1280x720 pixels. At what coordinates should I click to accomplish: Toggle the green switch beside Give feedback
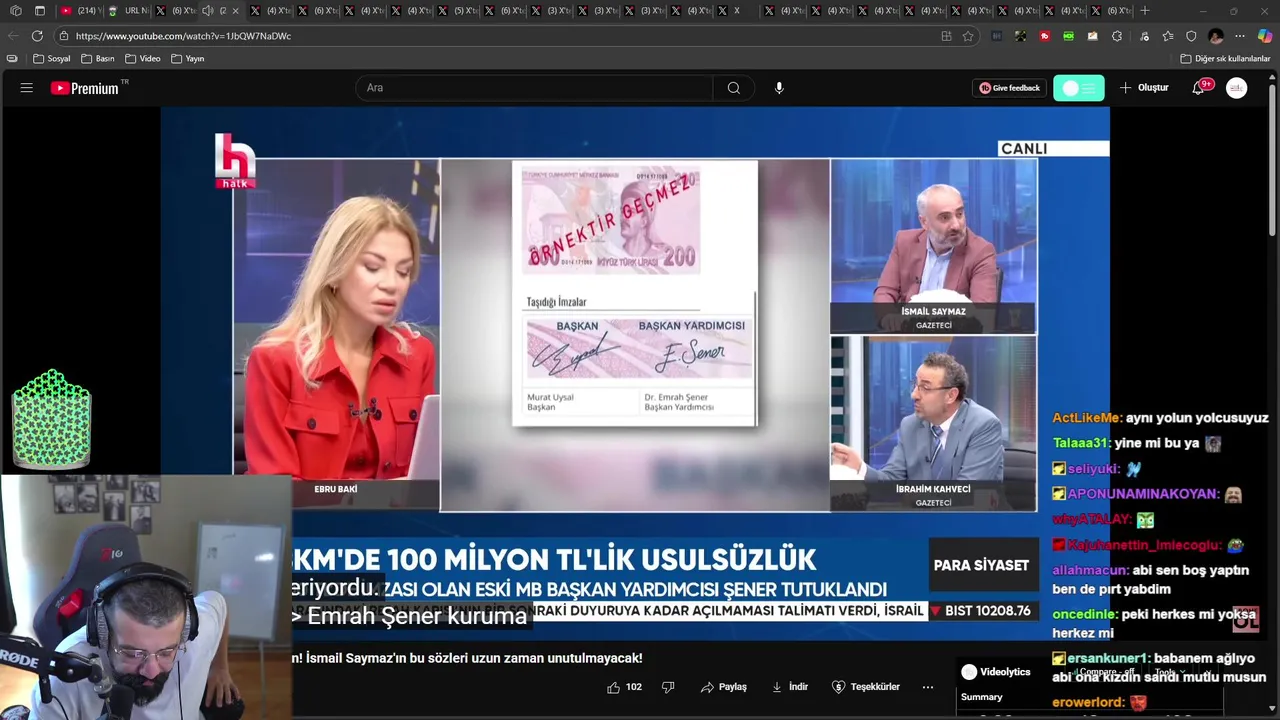tap(1079, 88)
